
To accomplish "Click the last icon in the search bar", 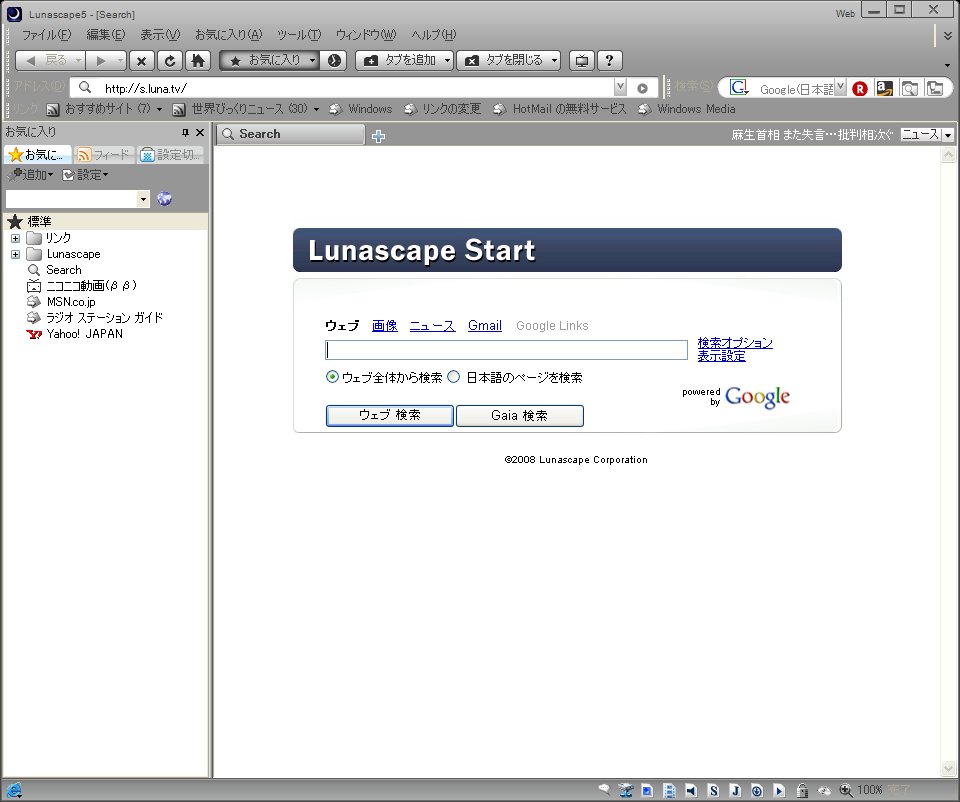I will (934, 89).
